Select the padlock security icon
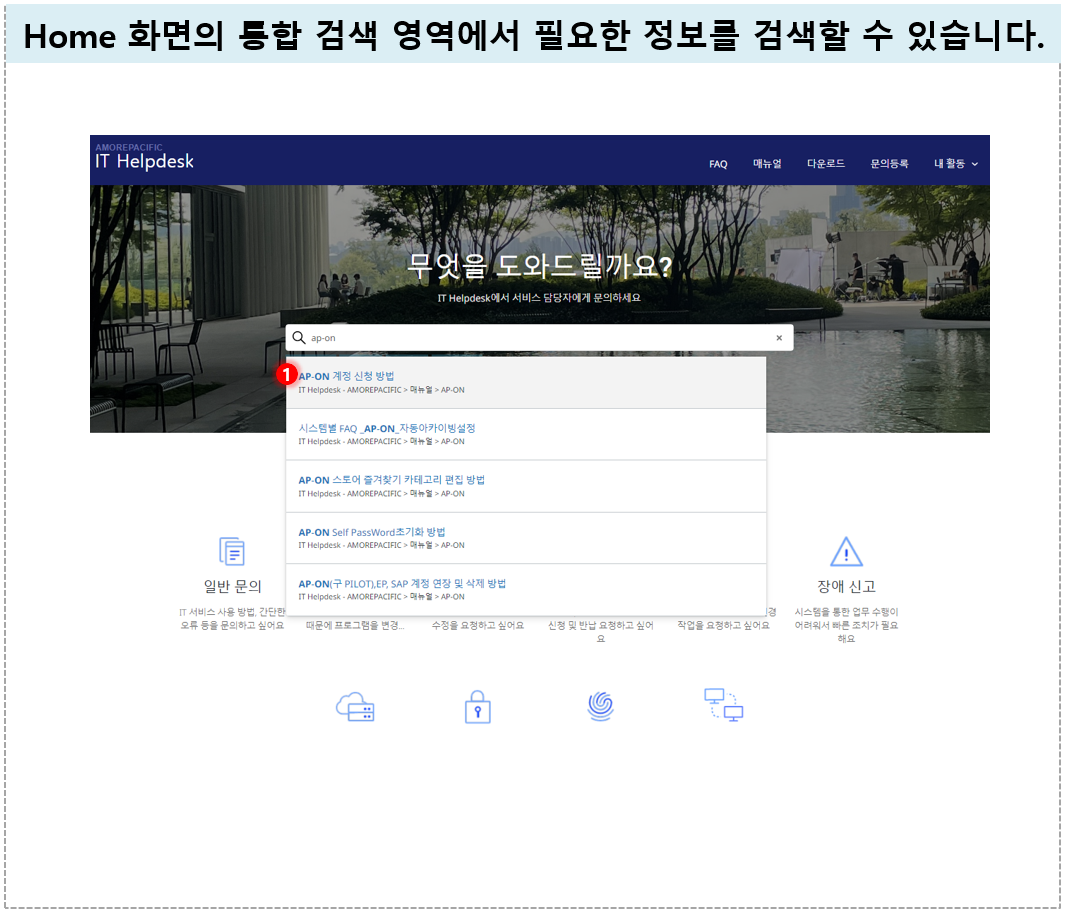Viewport: 1065px width, 914px height. click(477, 707)
